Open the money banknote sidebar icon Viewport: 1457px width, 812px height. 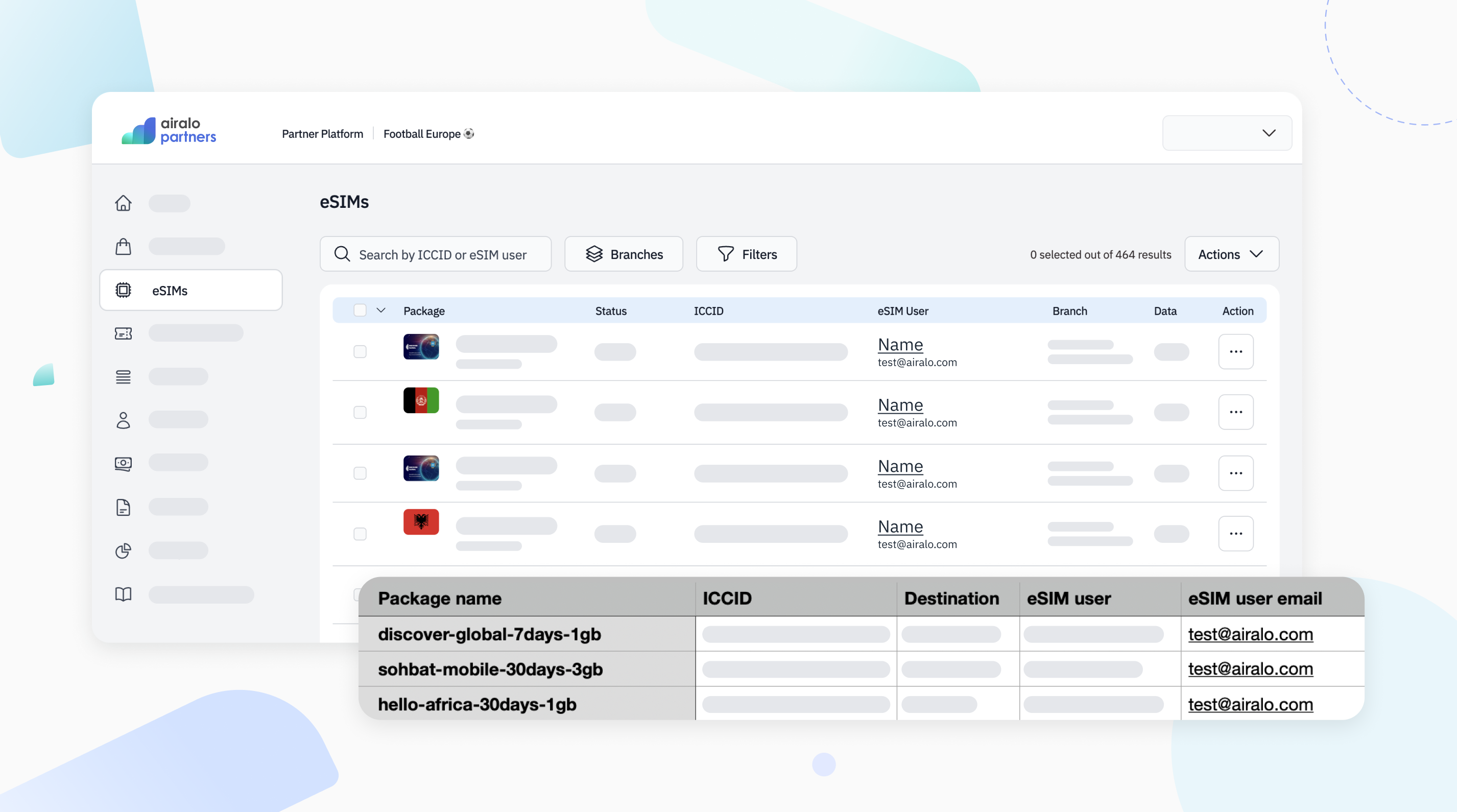pyautogui.click(x=123, y=464)
